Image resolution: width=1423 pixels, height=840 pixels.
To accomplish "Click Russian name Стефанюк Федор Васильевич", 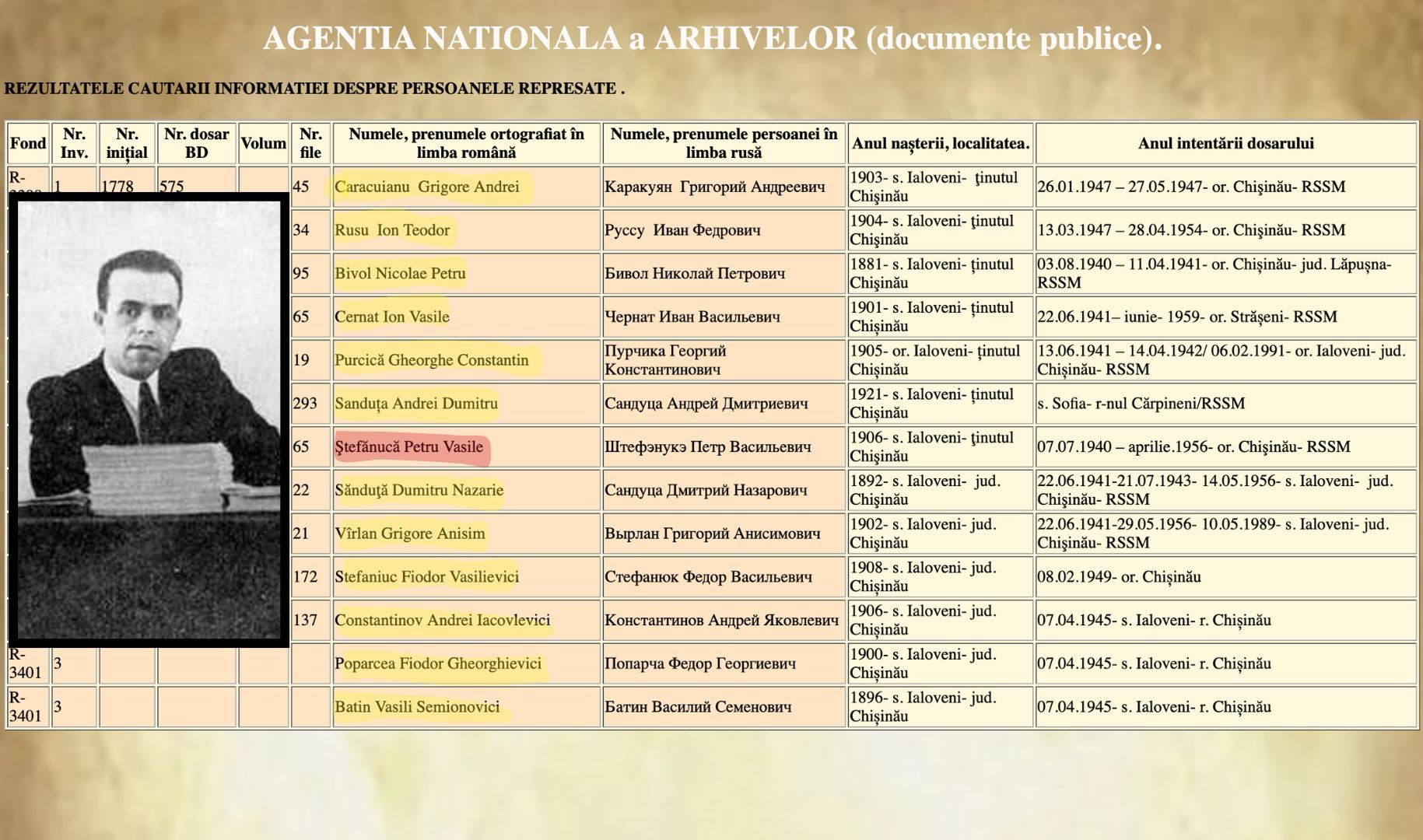I will coord(709,577).
